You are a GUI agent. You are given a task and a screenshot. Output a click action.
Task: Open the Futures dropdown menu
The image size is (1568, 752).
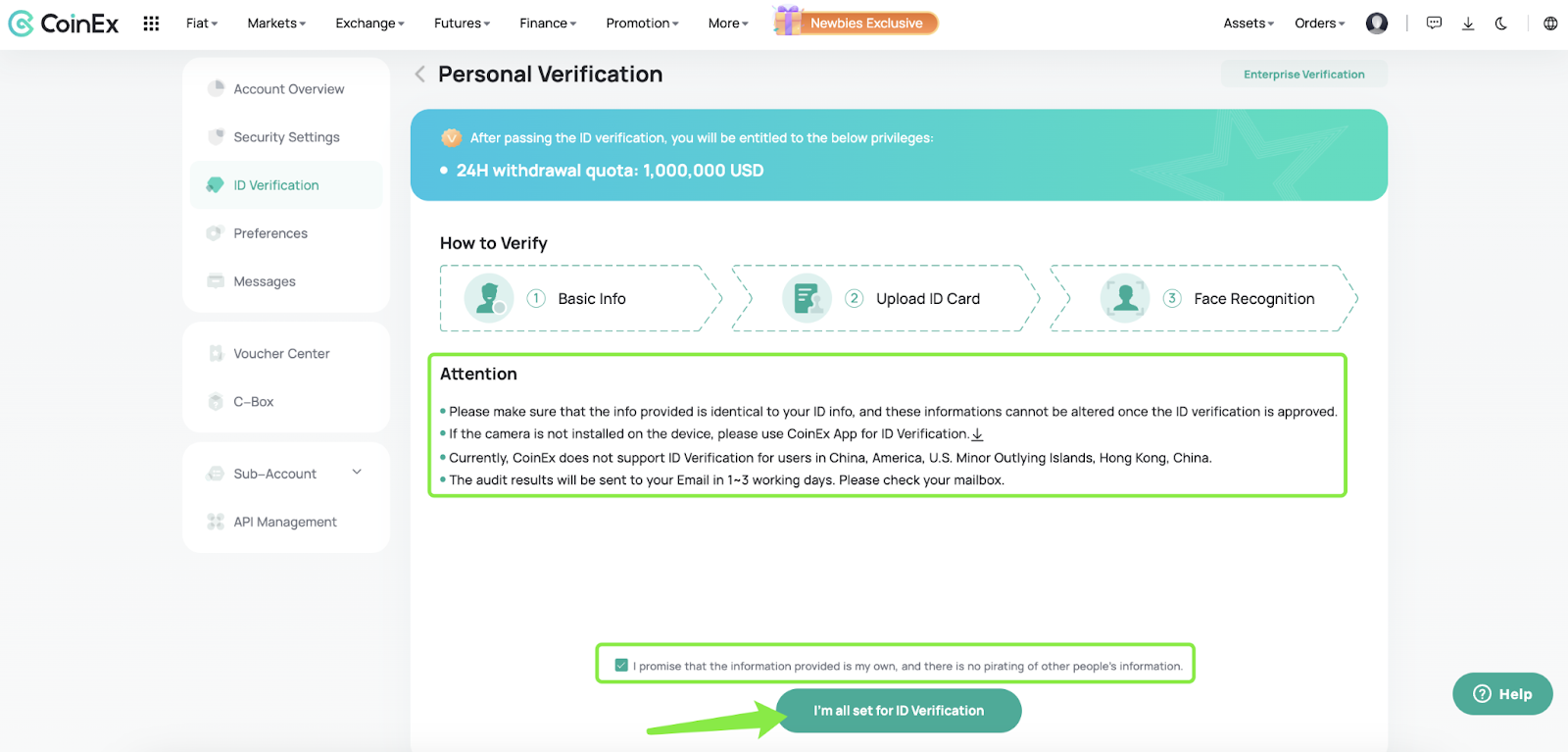pos(462,24)
